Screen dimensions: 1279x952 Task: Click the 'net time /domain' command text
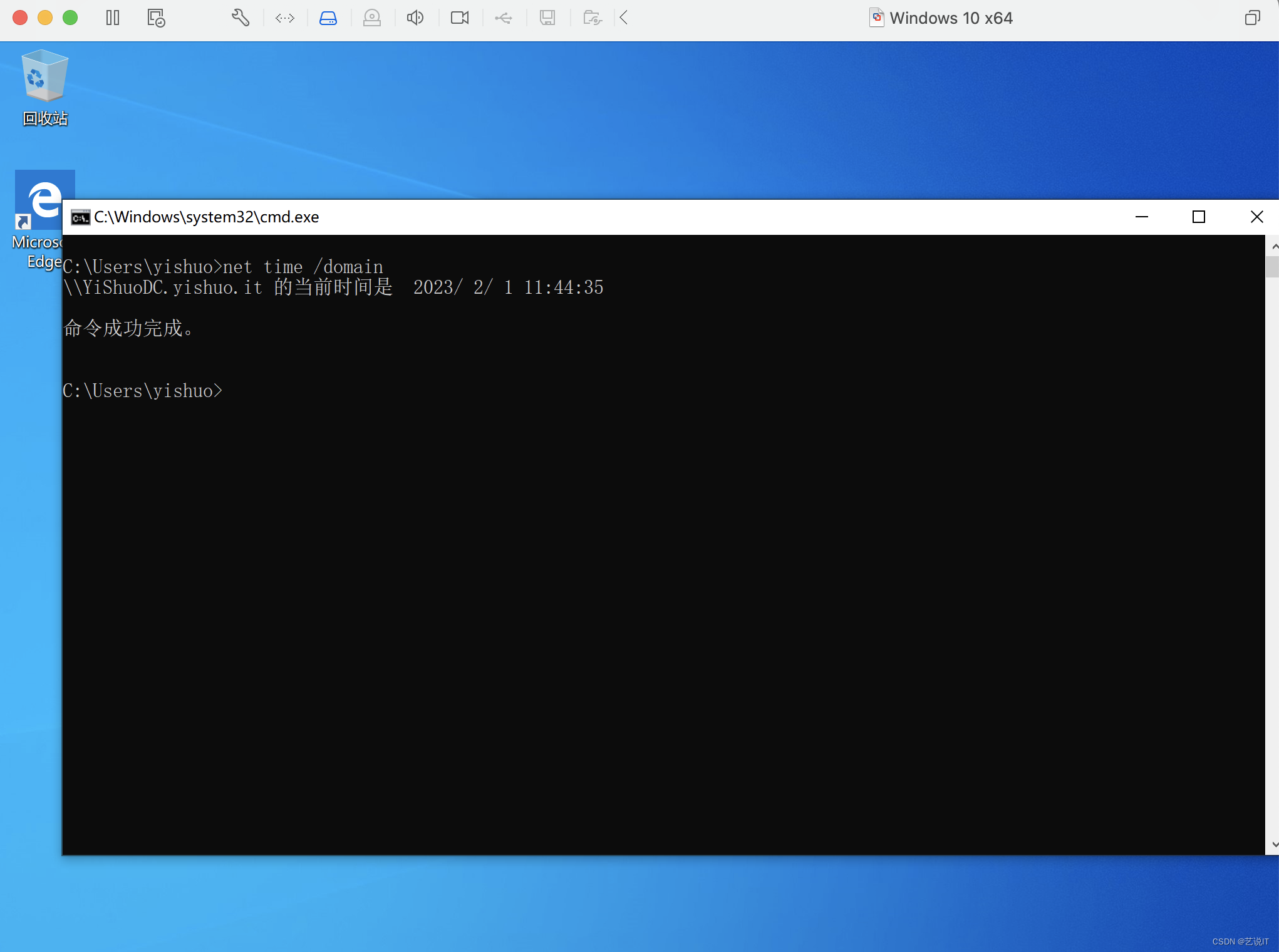coord(303,267)
